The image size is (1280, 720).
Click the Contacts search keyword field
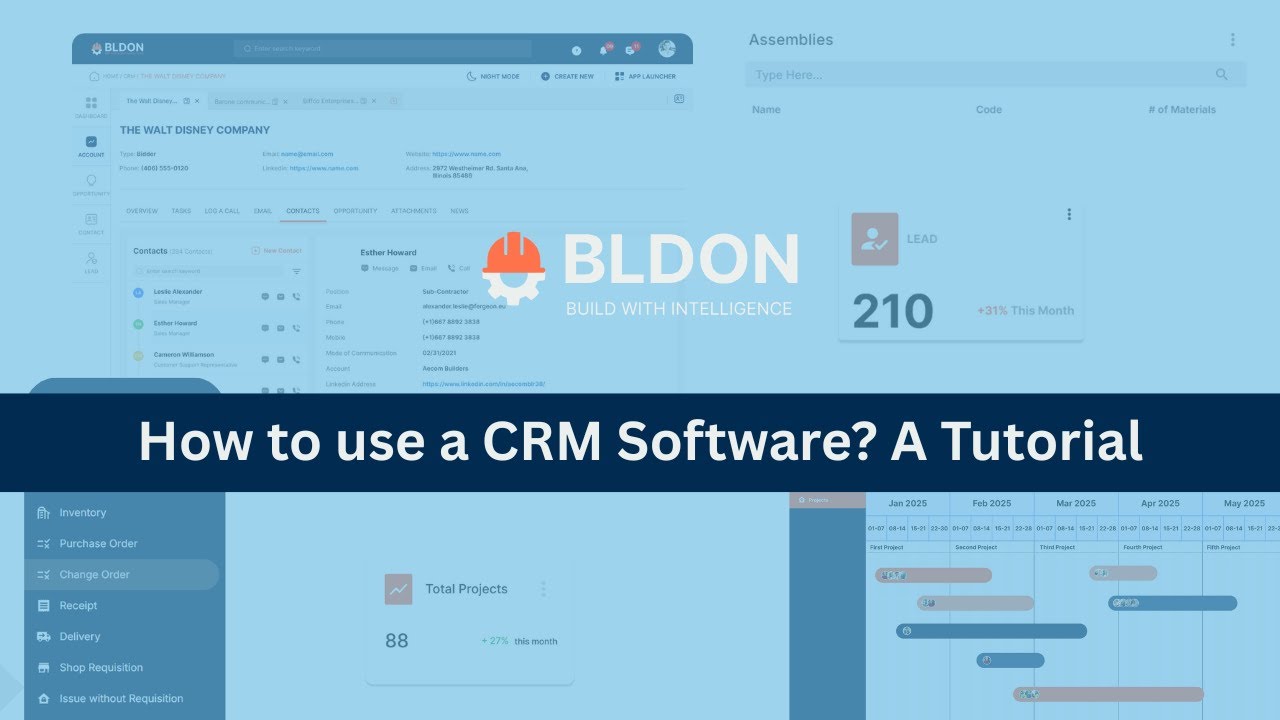click(x=208, y=271)
